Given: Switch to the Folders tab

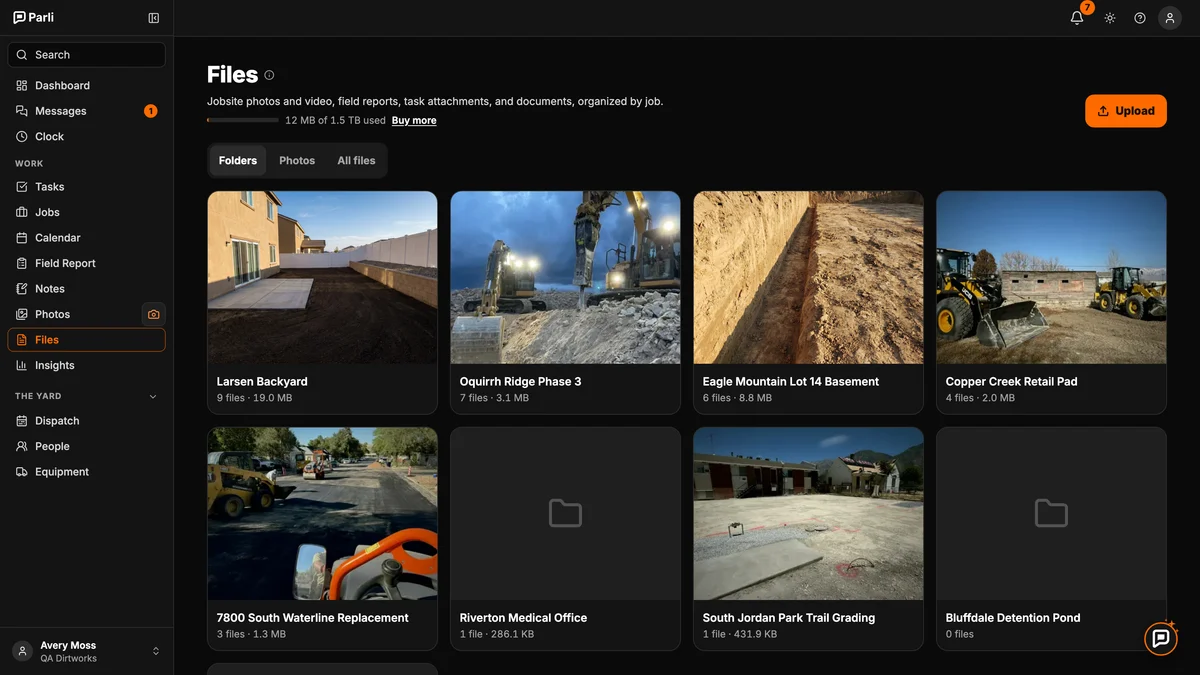Looking at the screenshot, I should pyautogui.click(x=238, y=161).
